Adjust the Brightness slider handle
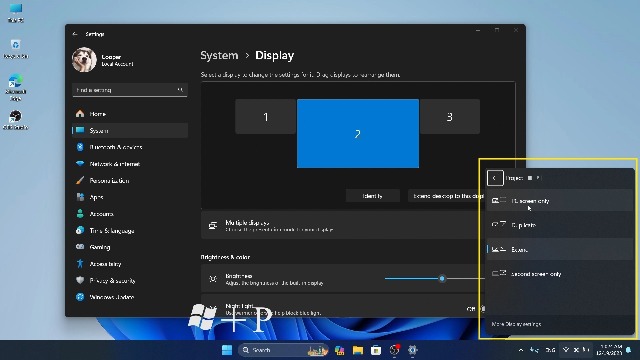The height and width of the screenshot is (360, 640). 442,278
